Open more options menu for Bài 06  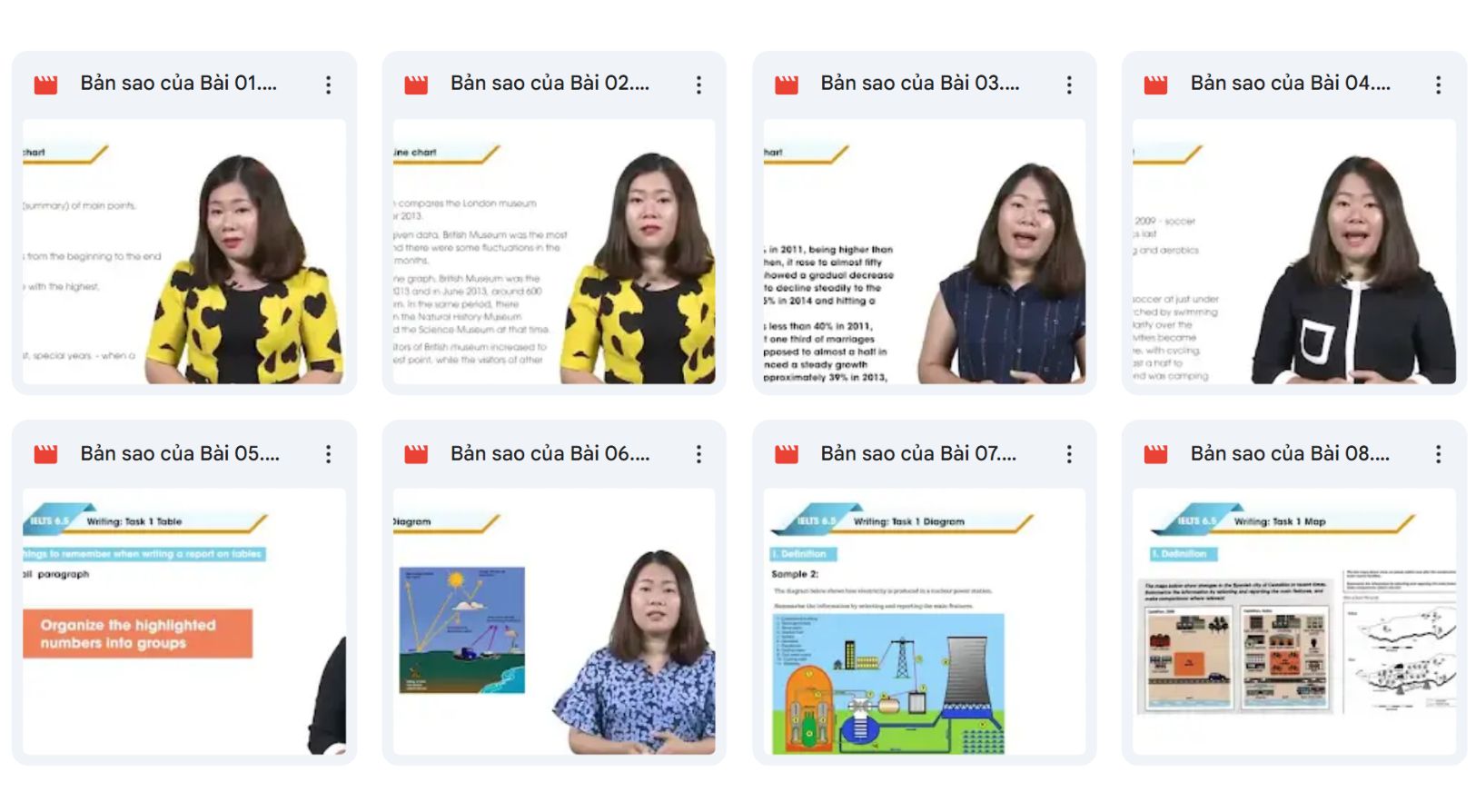[698, 454]
